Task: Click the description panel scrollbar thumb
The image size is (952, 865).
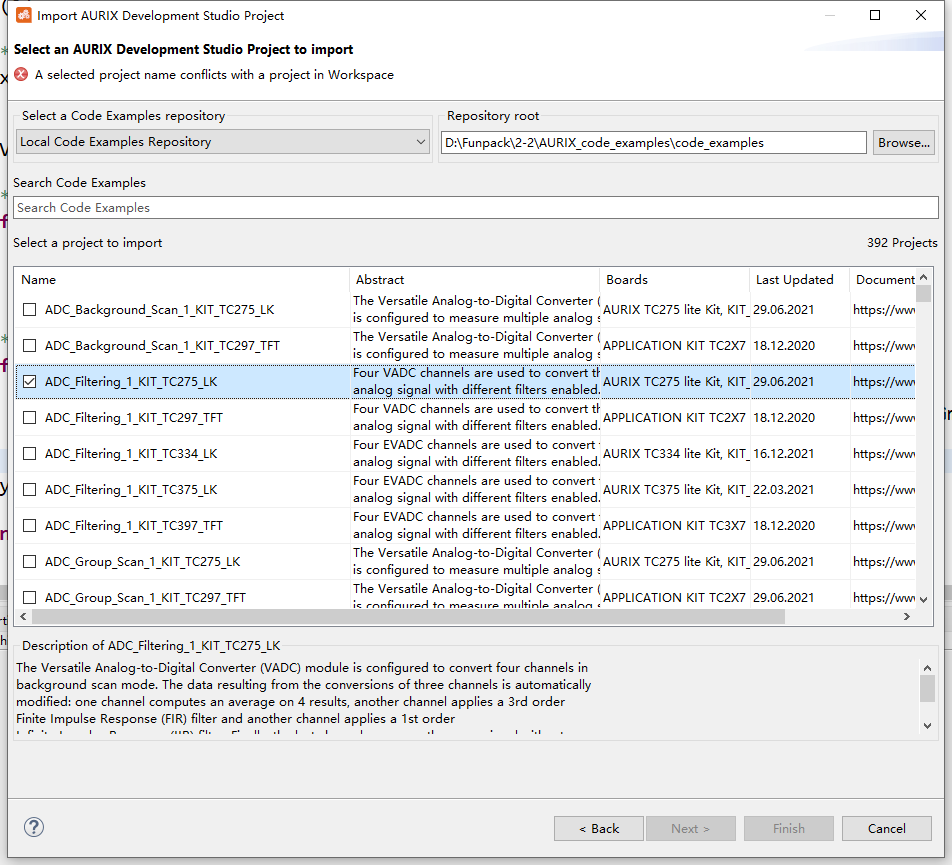Action: coord(927,689)
